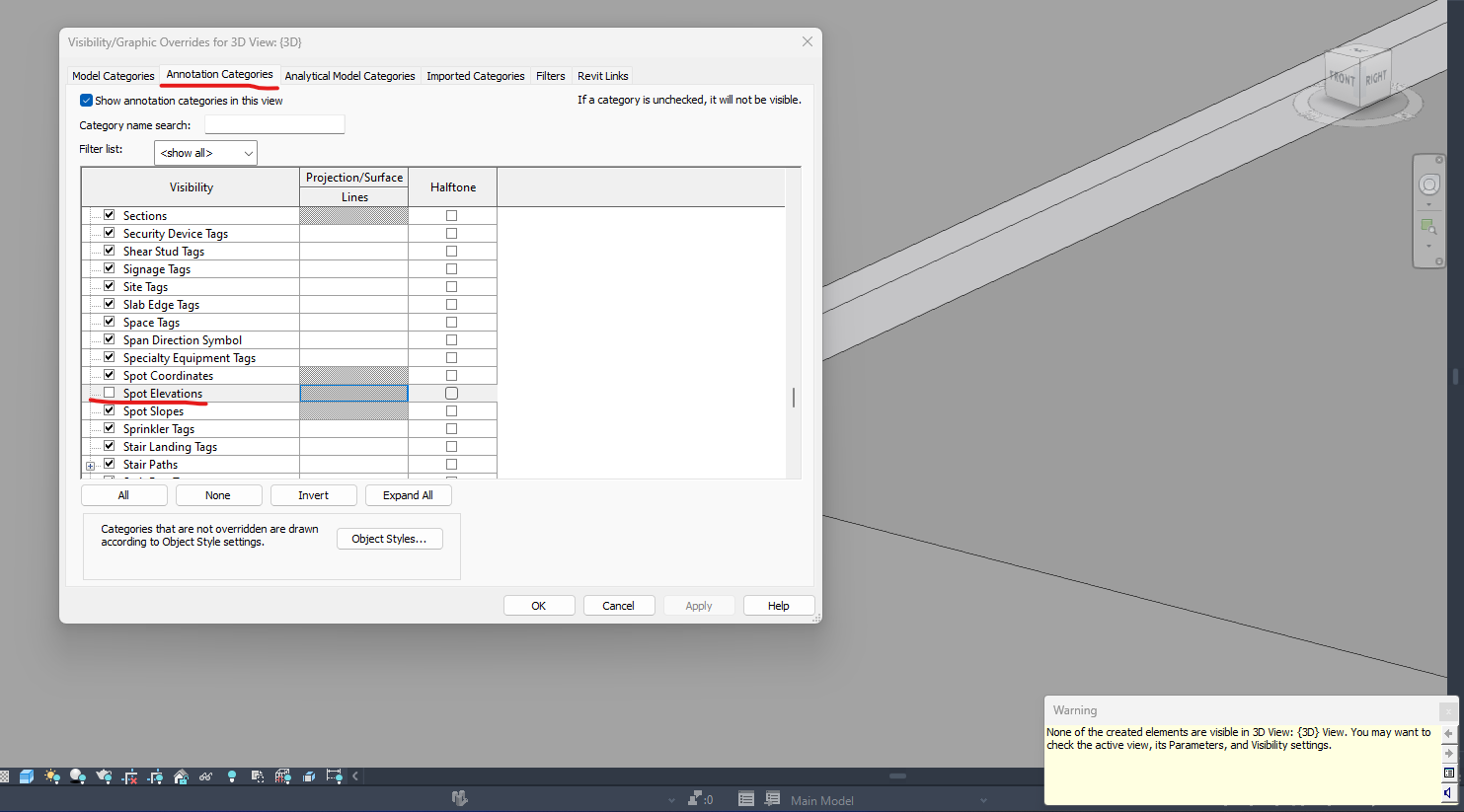Toggle the Sun Path icon

coord(49,777)
